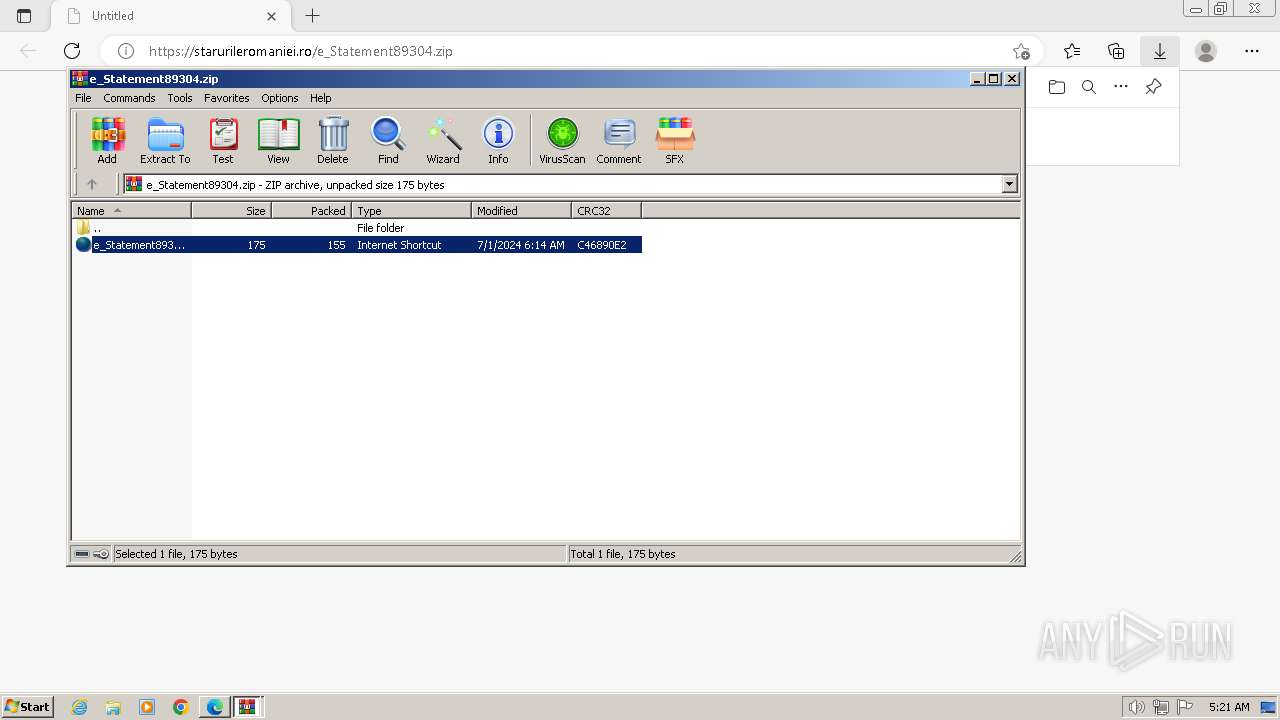This screenshot has width=1280, height=720.
Task: Convert archive with SFX tool
Action: tap(675, 140)
